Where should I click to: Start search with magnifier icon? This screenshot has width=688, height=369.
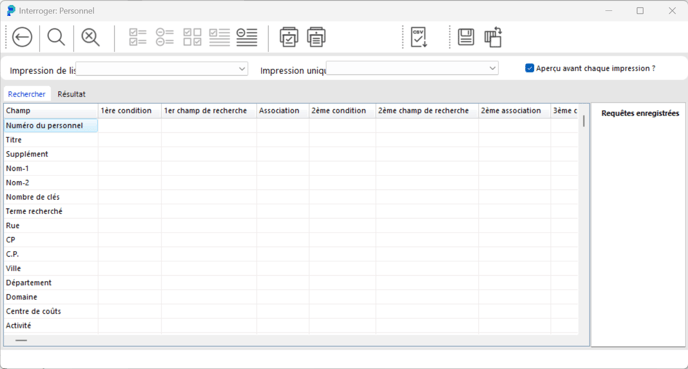coord(56,37)
